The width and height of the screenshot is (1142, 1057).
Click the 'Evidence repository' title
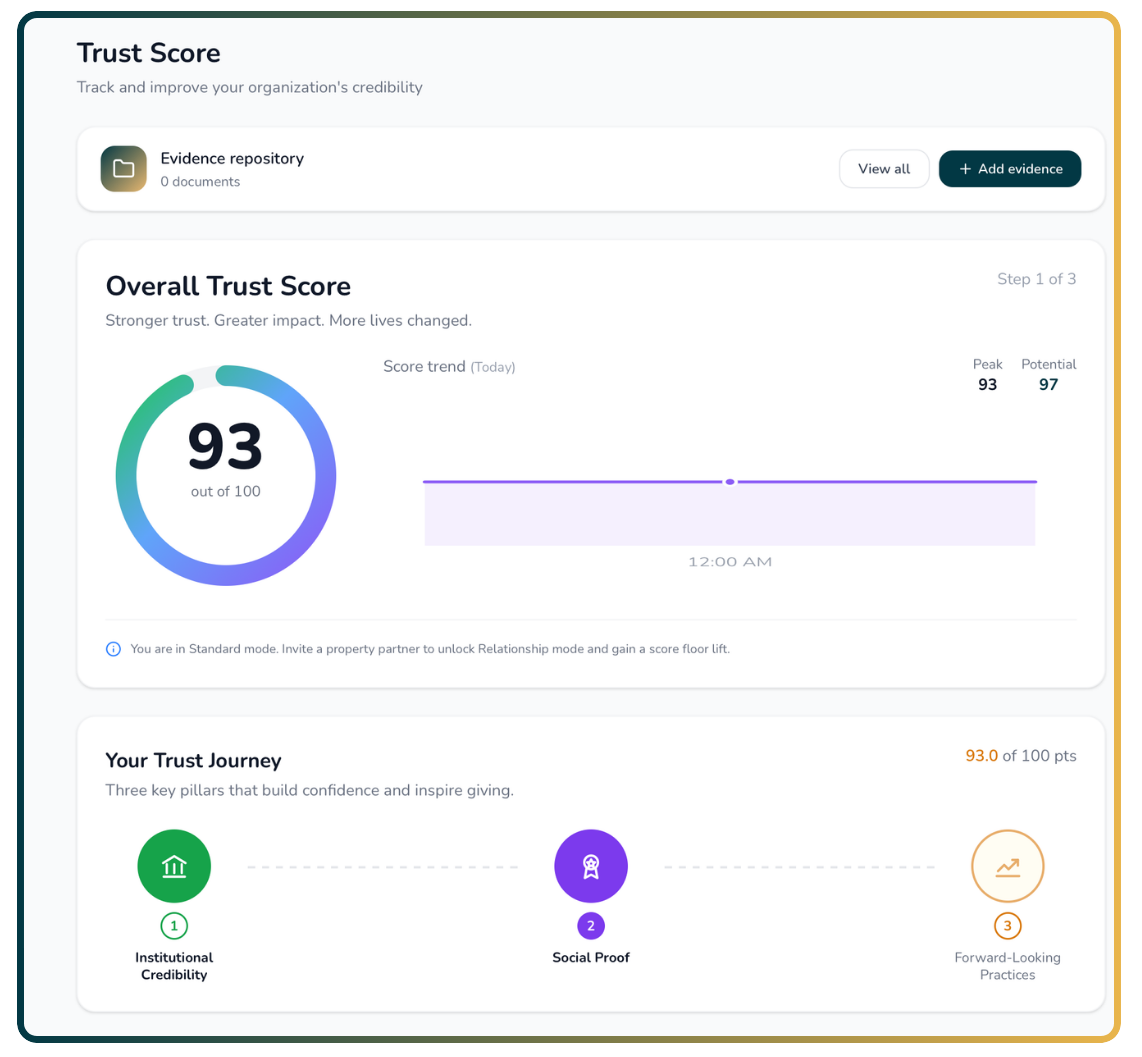[x=232, y=159]
